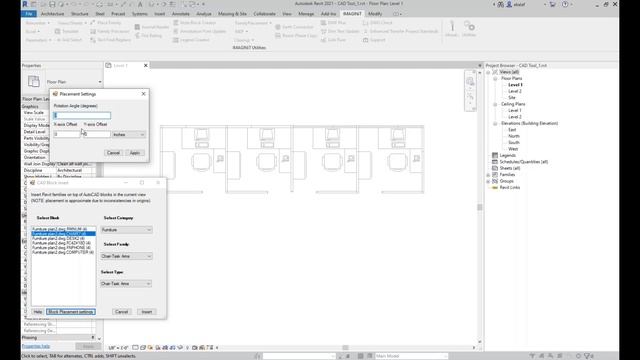Select the DESK2 block in list
The width and height of the screenshot is (640, 360).
pos(58,238)
